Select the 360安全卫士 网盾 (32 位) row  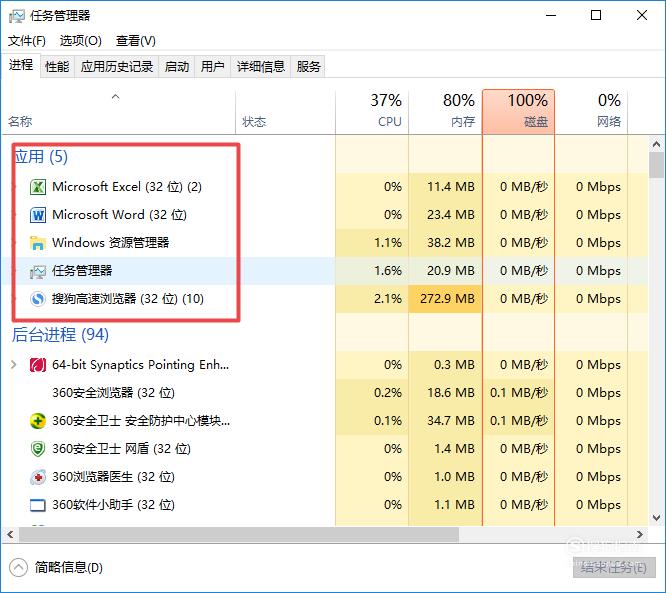click(325, 449)
